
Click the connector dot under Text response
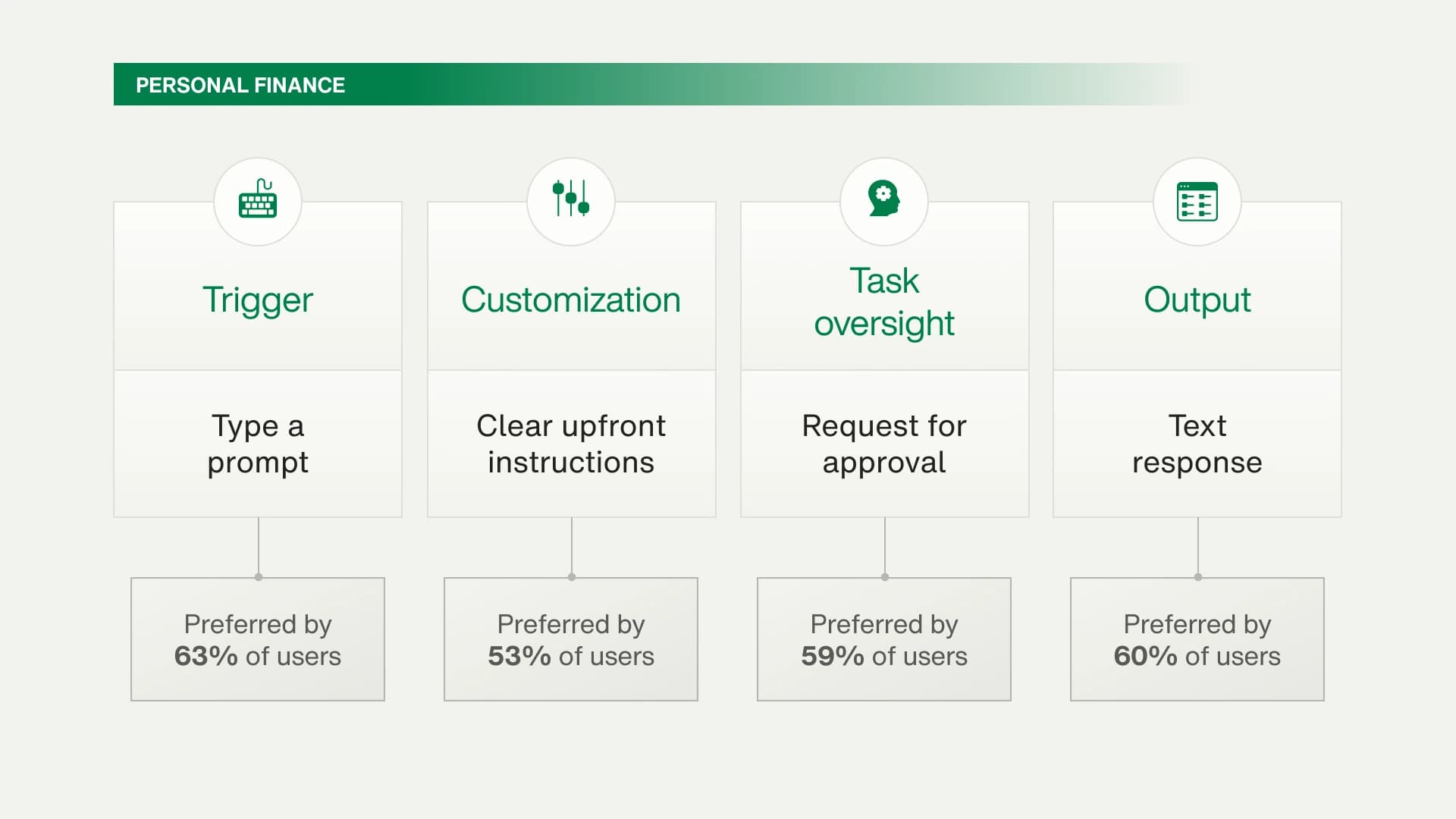(x=1198, y=577)
